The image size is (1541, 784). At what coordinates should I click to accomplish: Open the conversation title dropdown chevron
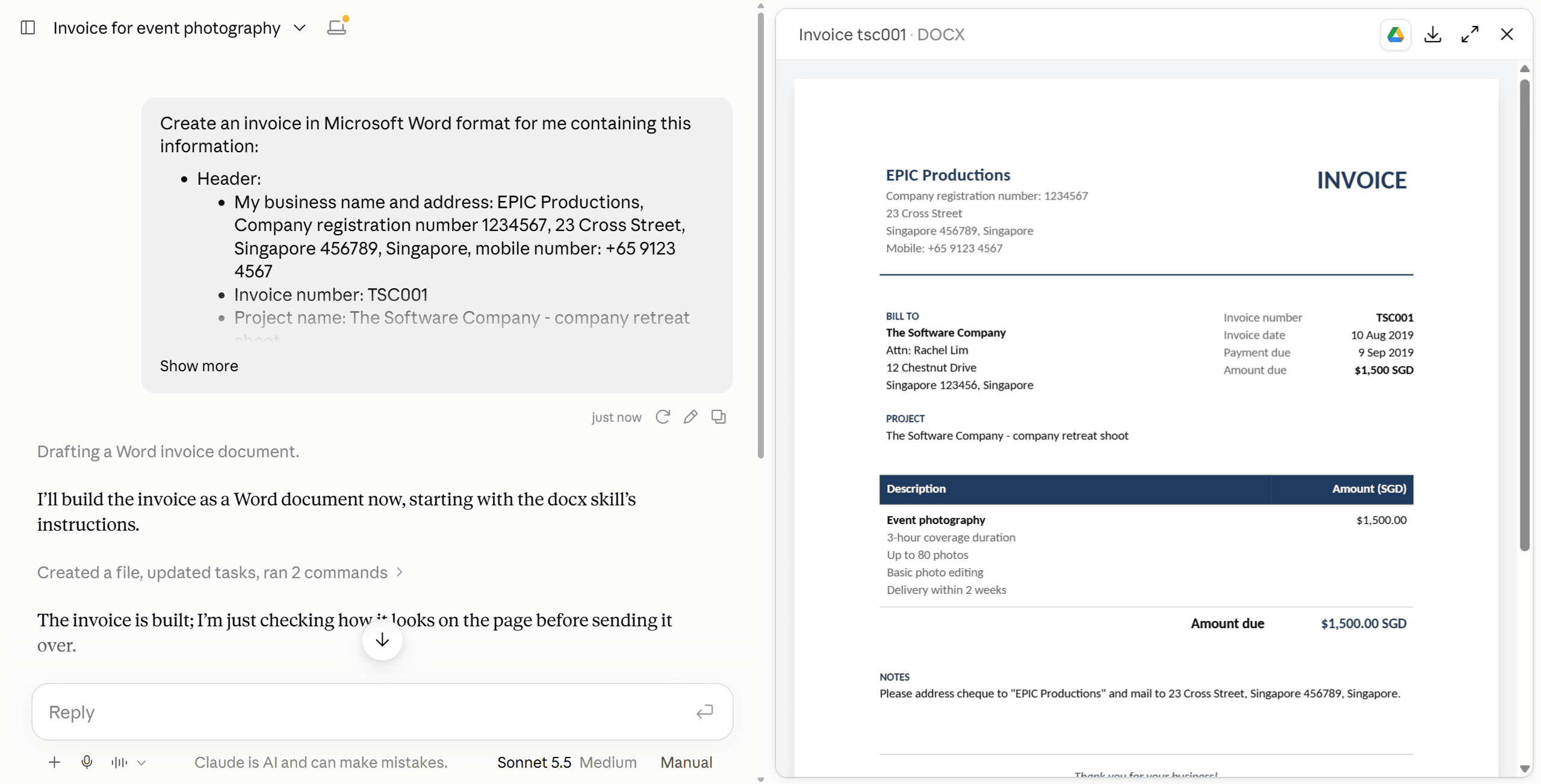(x=299, y=28)
